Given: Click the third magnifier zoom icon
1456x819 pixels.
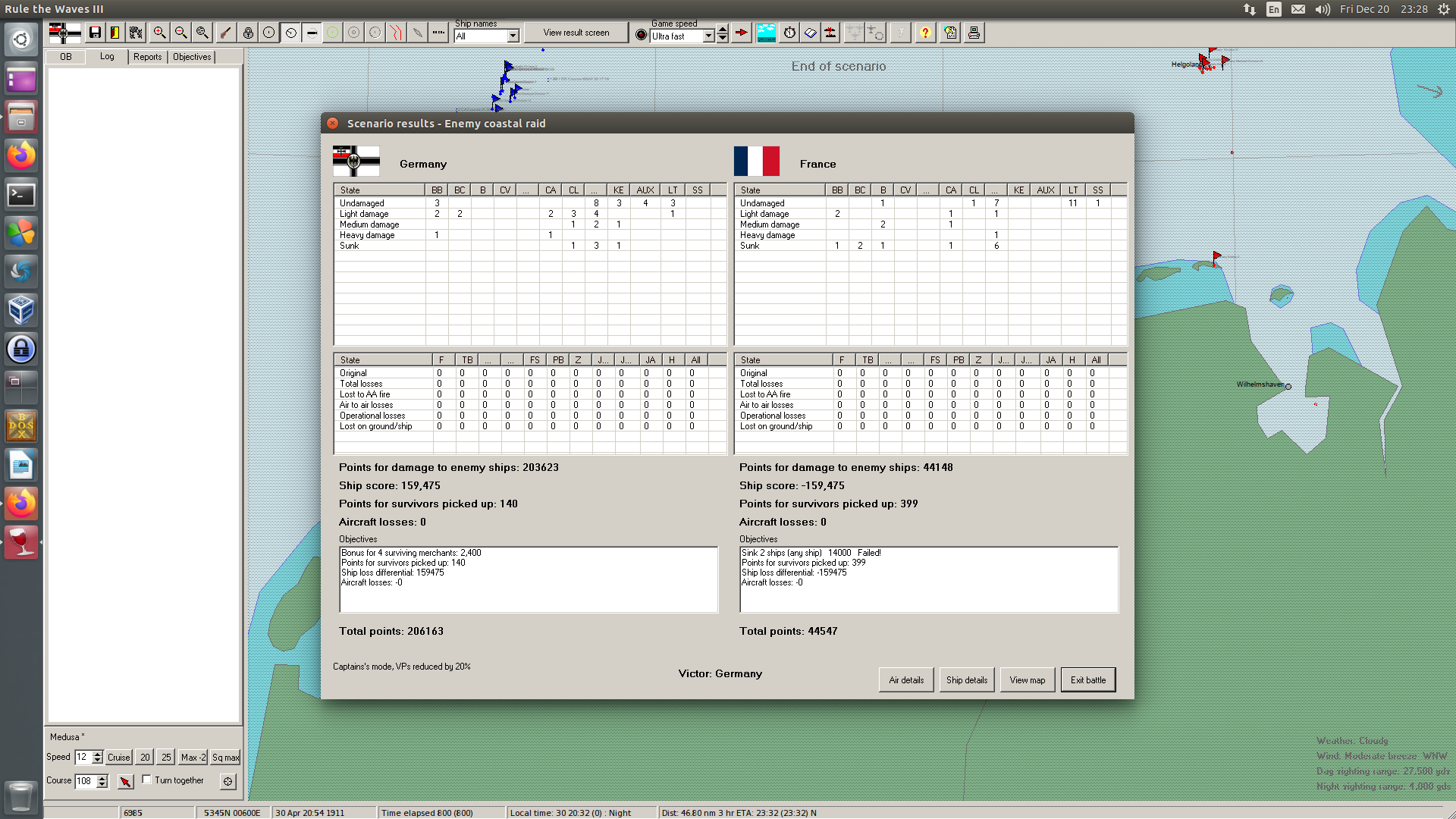Looking at the screenshot, I should click(202, 33).
